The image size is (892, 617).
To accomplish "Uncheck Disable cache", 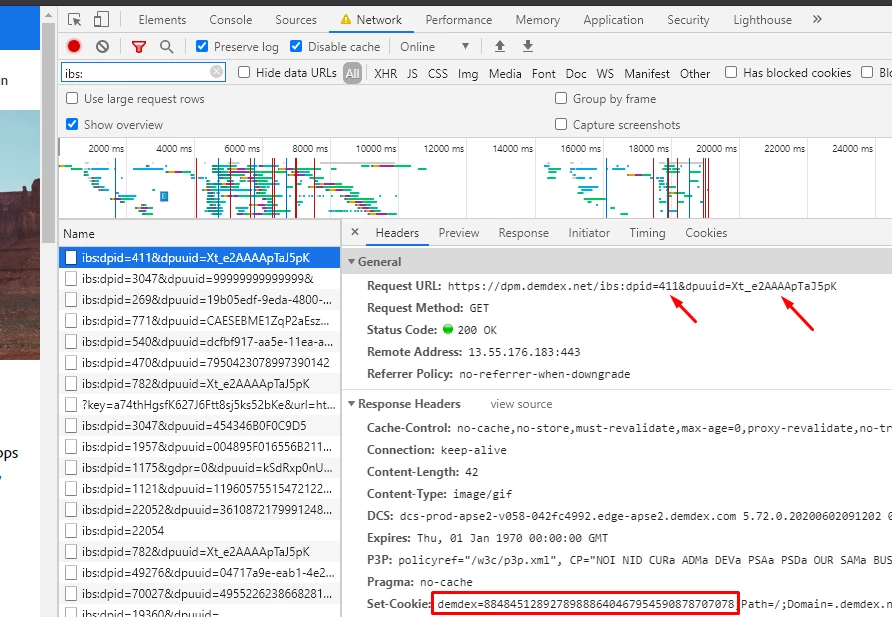I will point(296,46).
